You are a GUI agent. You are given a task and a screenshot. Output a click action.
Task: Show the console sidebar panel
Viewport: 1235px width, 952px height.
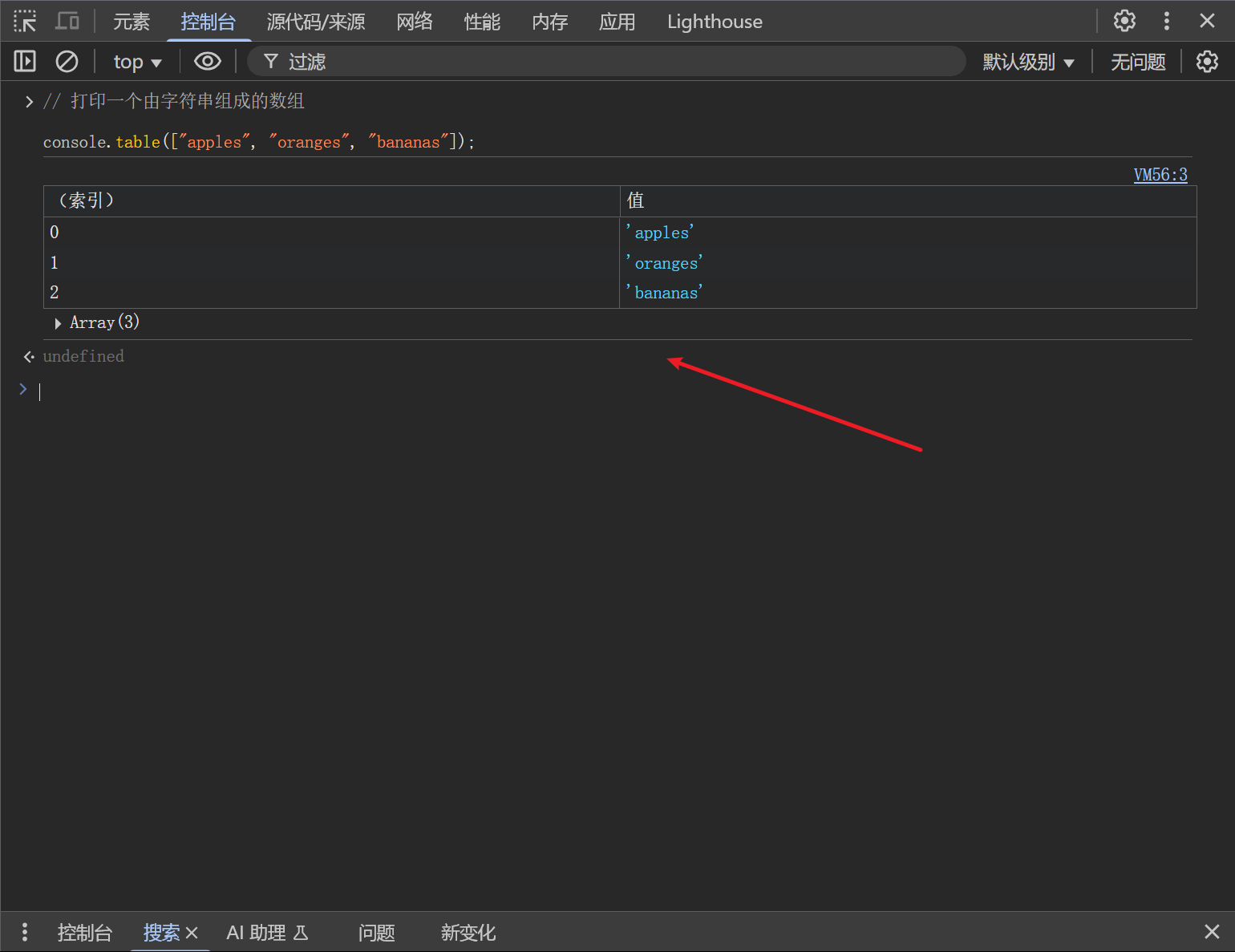point(25,61)
